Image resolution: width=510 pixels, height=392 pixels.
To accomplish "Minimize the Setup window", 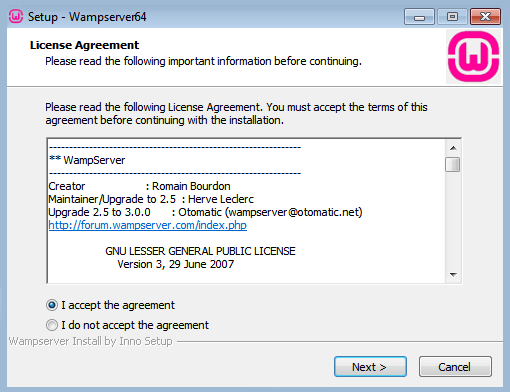I will click(x=419, y=17).
